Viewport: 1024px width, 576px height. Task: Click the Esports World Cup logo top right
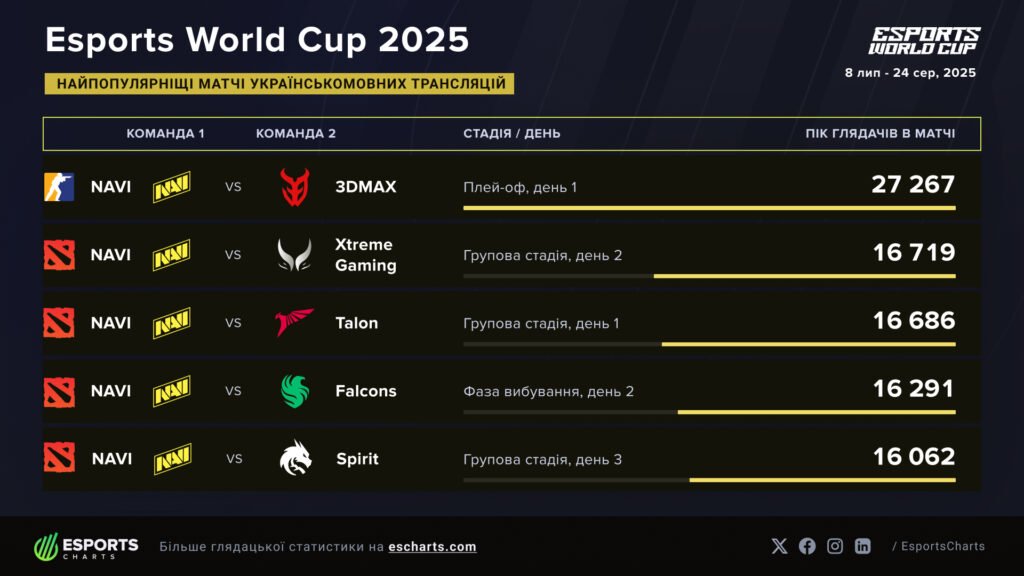tap(923, 40)
